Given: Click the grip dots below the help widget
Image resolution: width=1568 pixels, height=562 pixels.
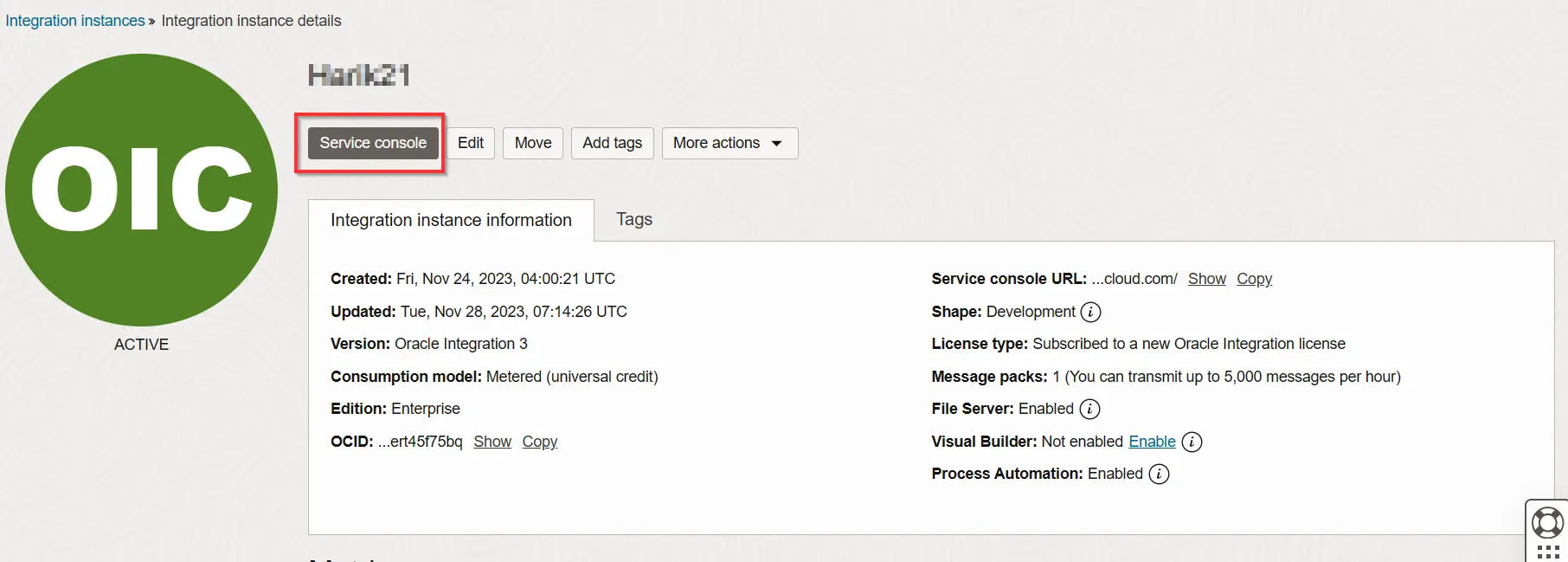Looking at the screenshot, I should (1547, 552).
